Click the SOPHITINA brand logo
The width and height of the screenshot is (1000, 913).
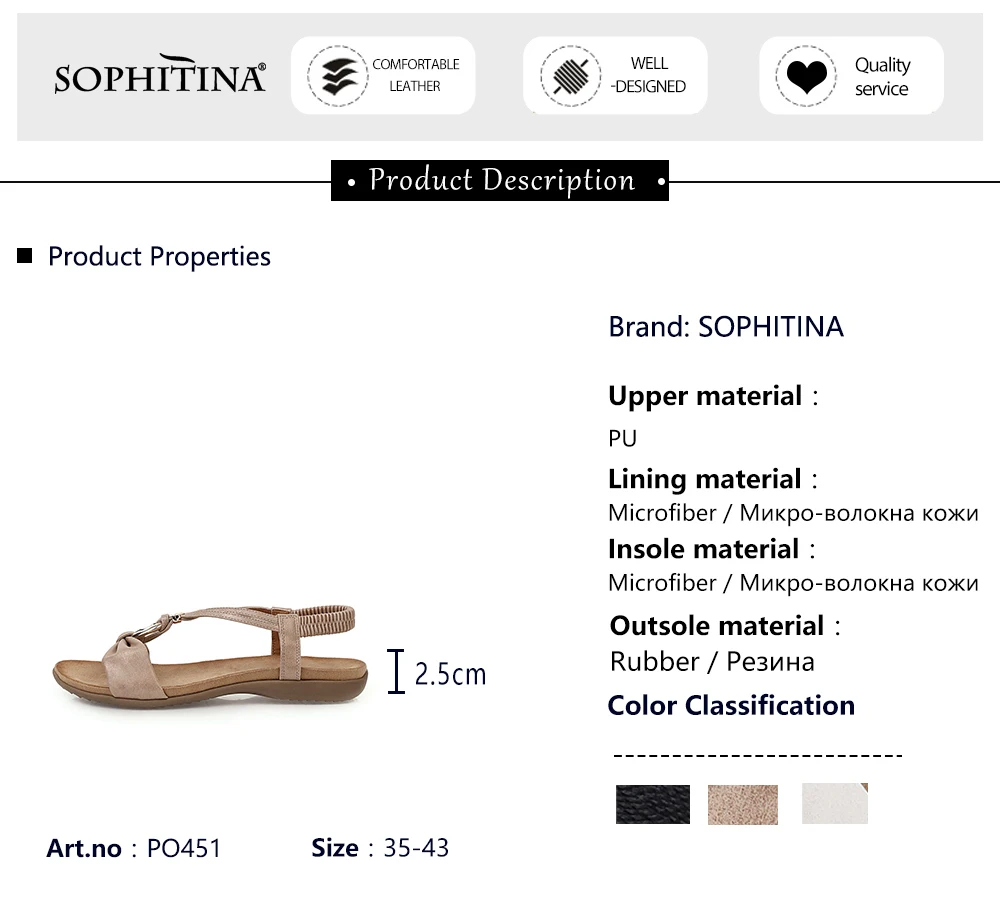coord(160,76)
